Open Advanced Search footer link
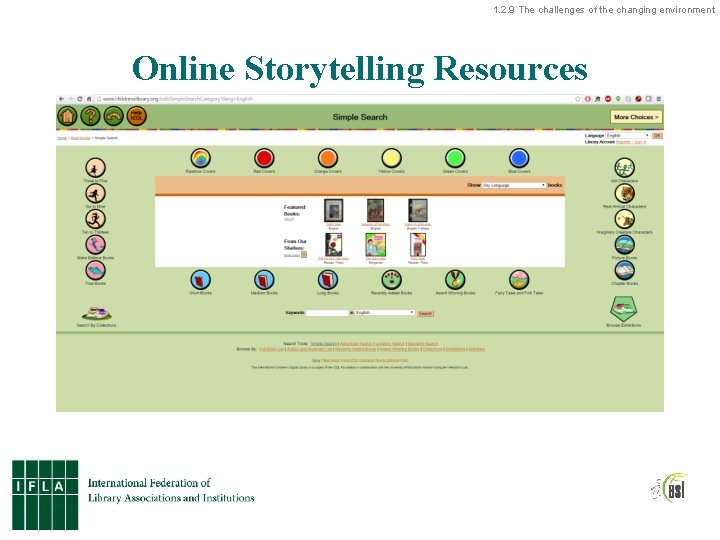The image size is (720, 540). (x=356, y=343)
